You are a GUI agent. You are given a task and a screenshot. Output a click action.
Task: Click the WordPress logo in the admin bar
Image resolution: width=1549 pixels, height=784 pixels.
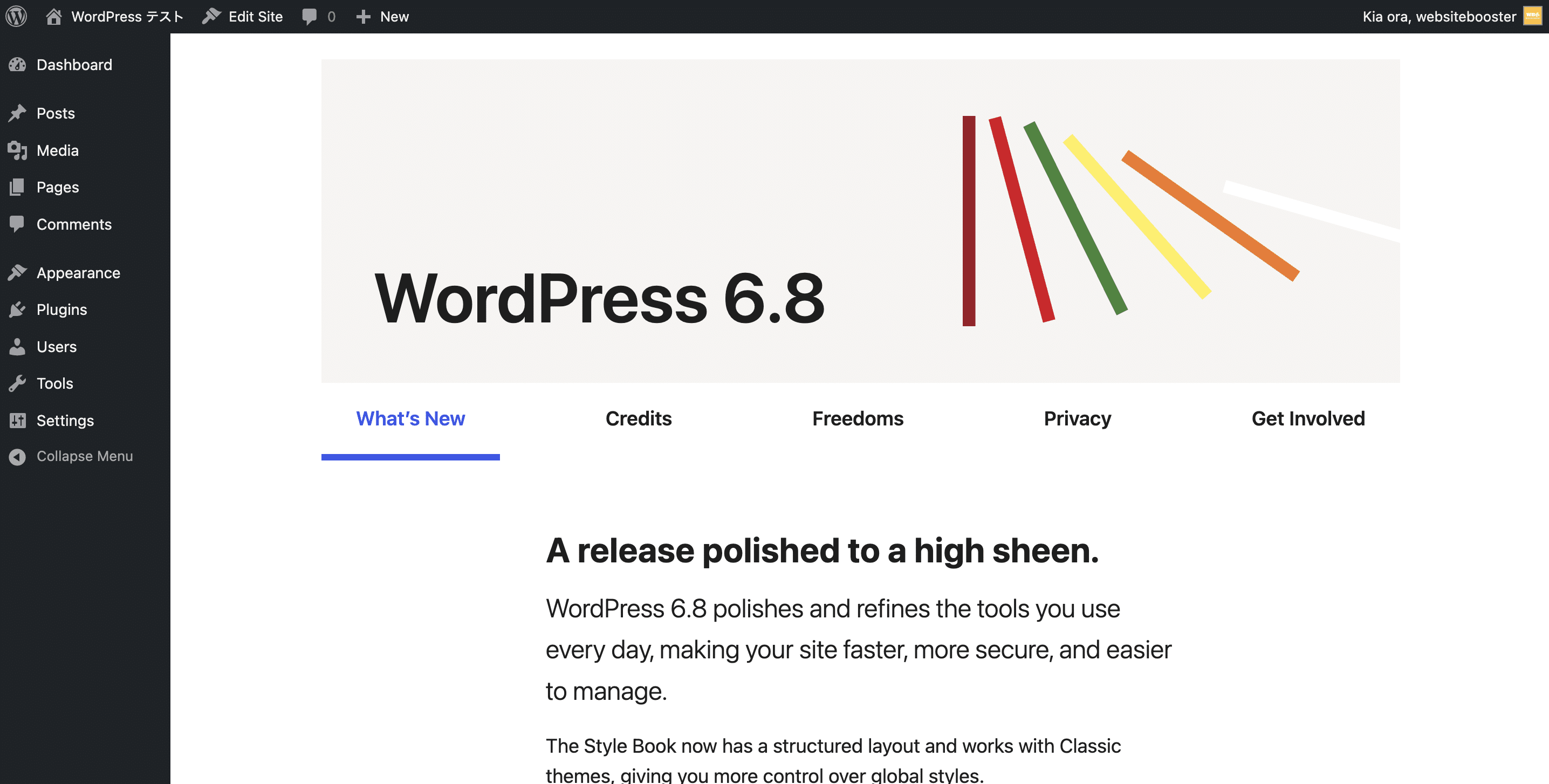(16, 16)
